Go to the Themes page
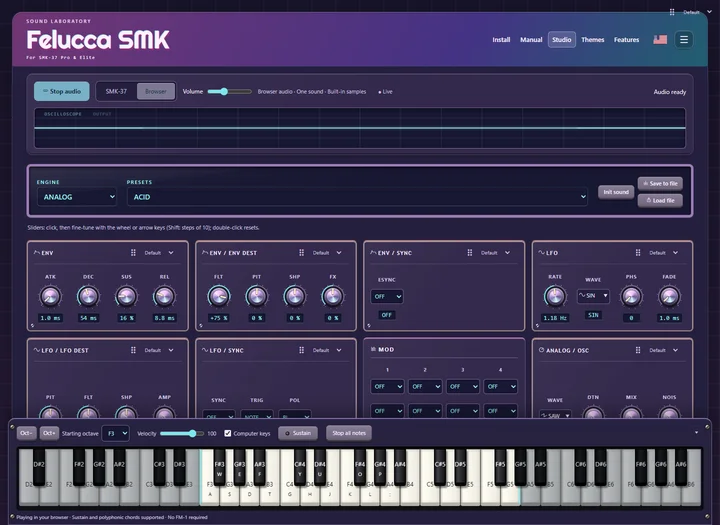This screenshot has height=525, width=720. pyautogui.click(x=592, y=40)
